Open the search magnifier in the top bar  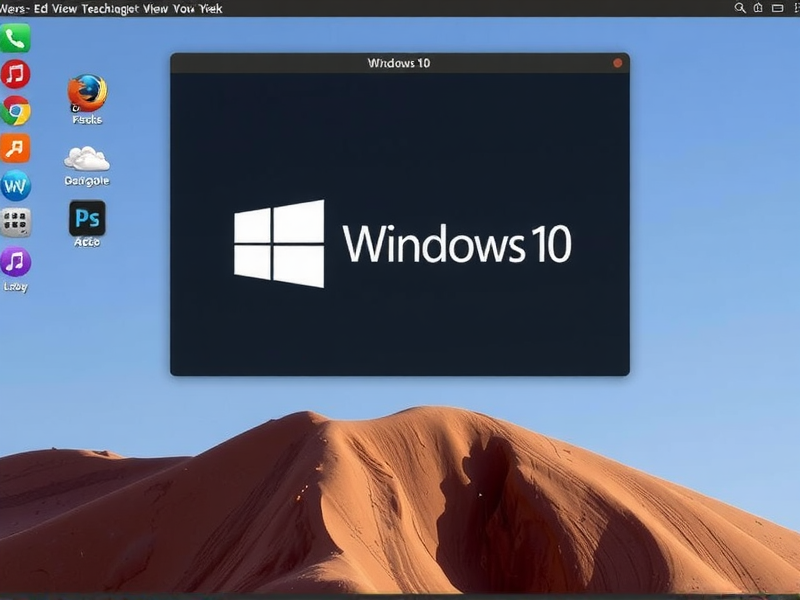(x=738, y=8)
